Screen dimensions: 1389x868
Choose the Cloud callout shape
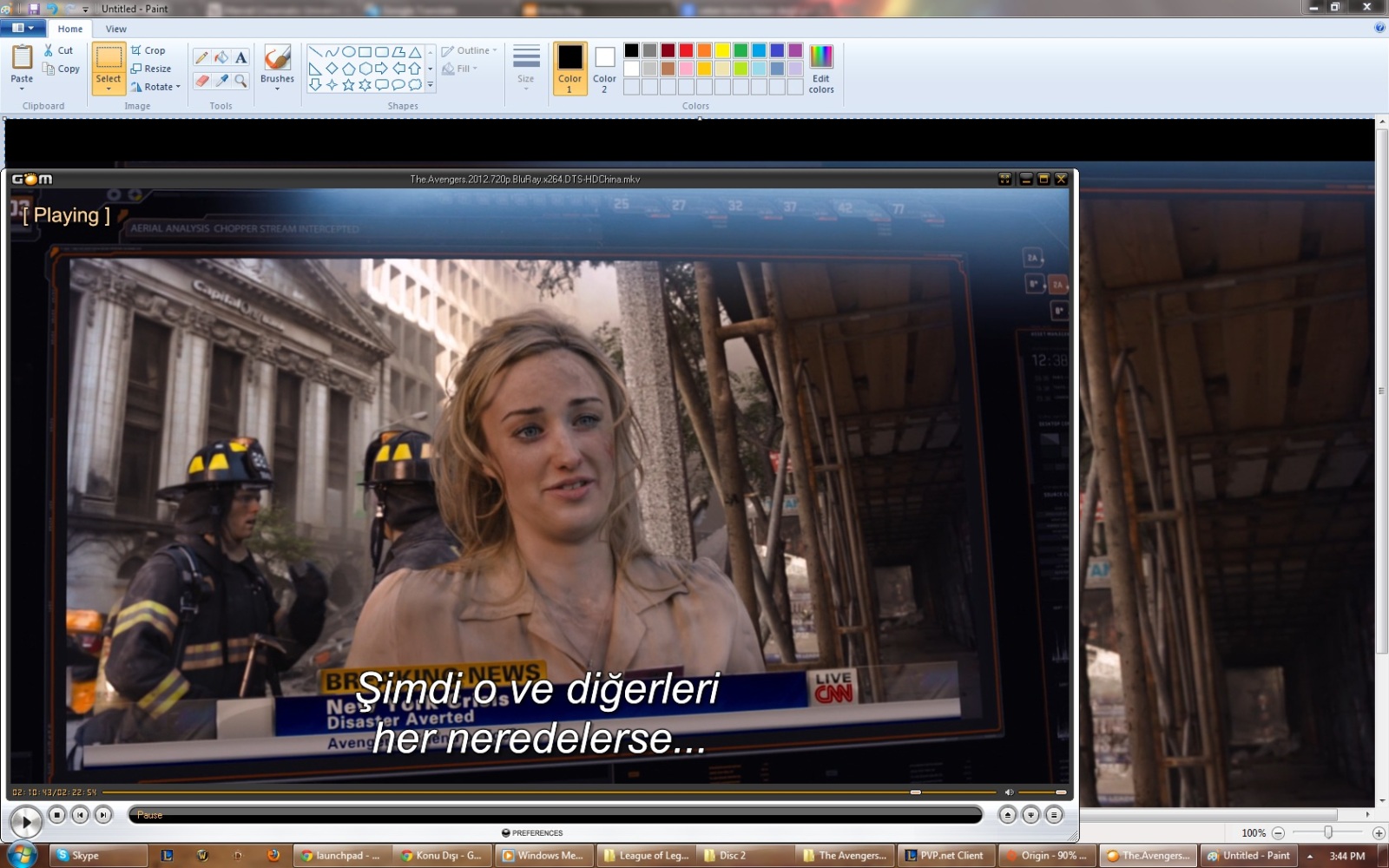[415, 85]
